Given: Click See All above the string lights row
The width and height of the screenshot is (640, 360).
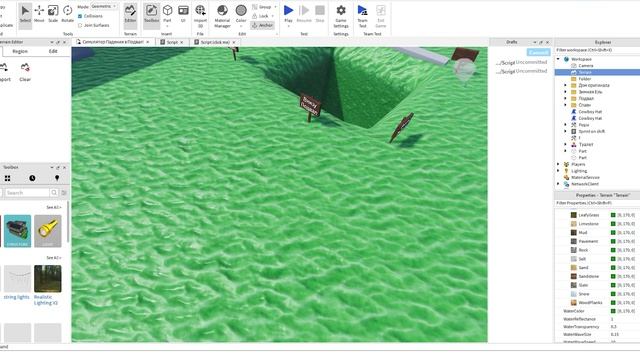Looking at the screenshot, I should [53, 258].
